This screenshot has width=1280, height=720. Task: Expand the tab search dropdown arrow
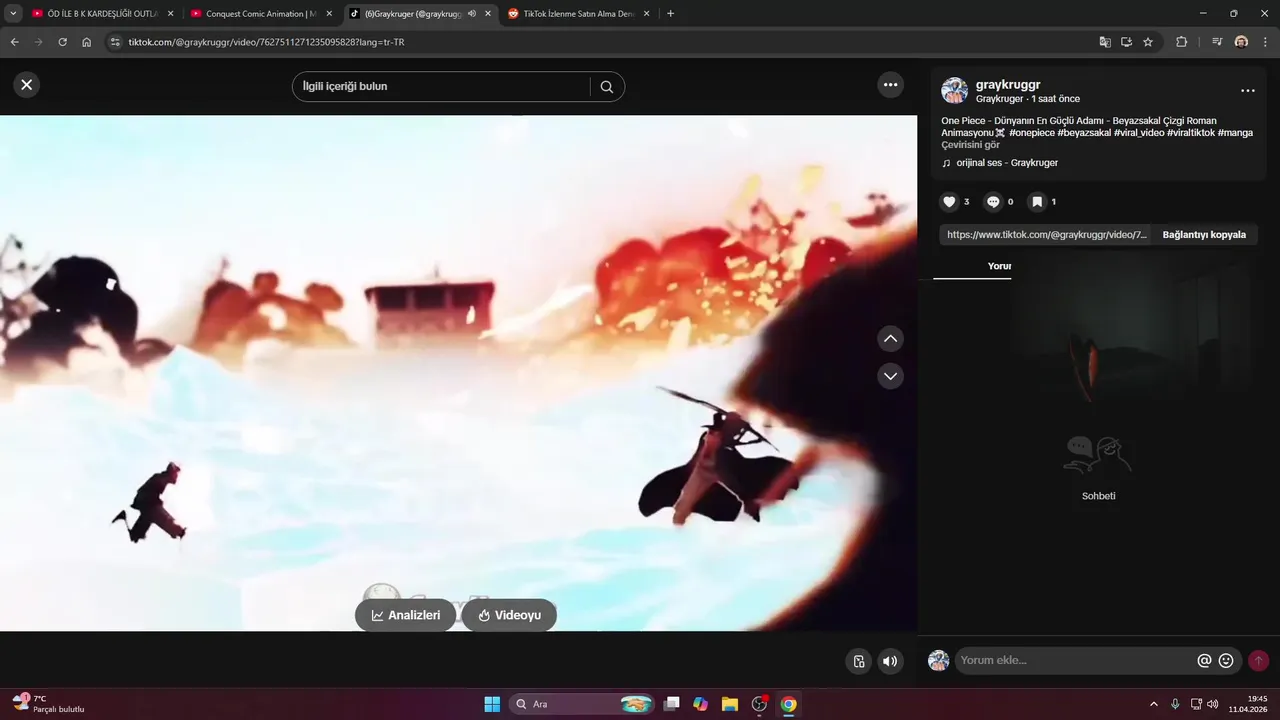pyautogui.click(x=13, y=14)
